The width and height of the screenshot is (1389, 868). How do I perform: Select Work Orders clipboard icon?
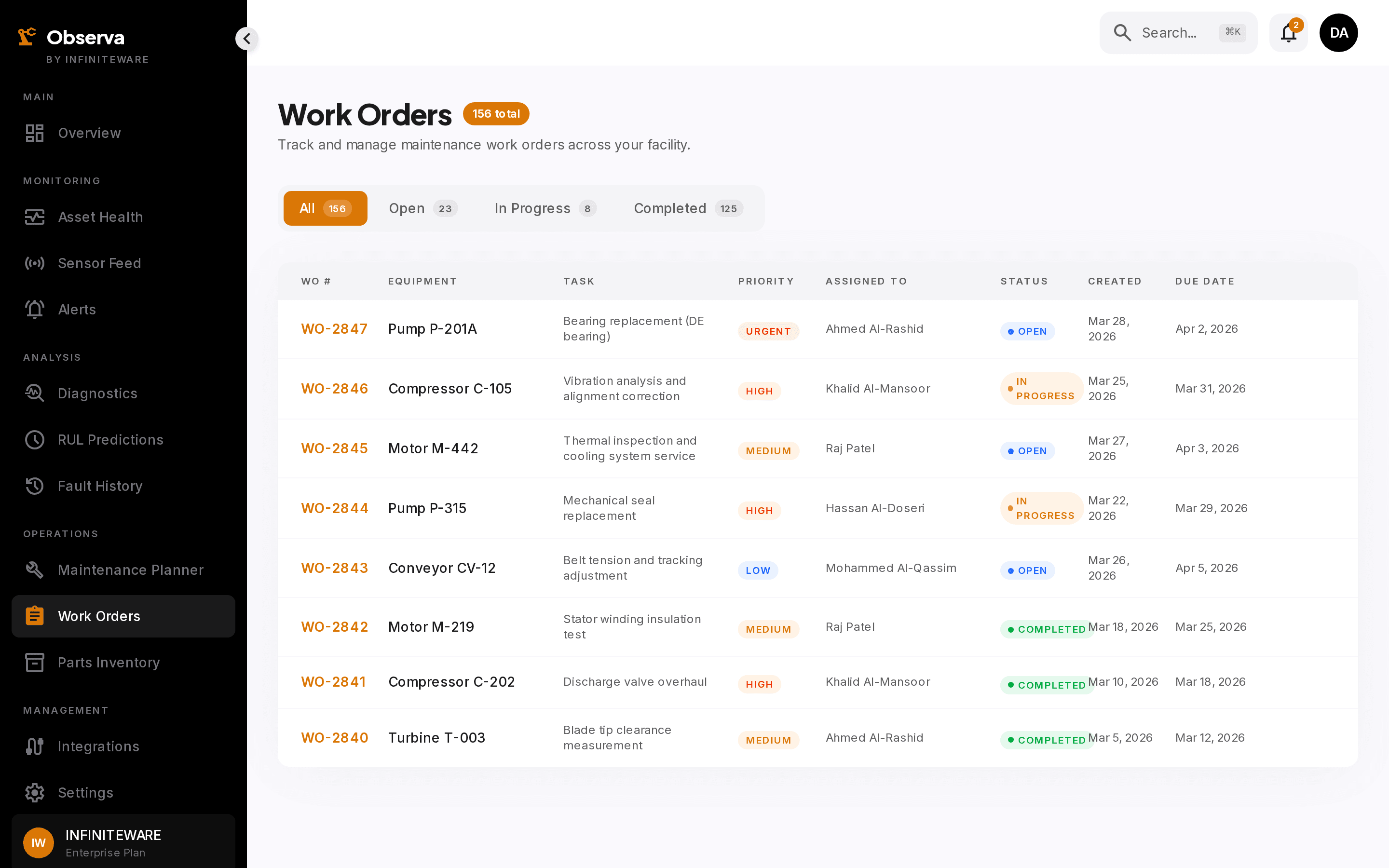point(34,616)
